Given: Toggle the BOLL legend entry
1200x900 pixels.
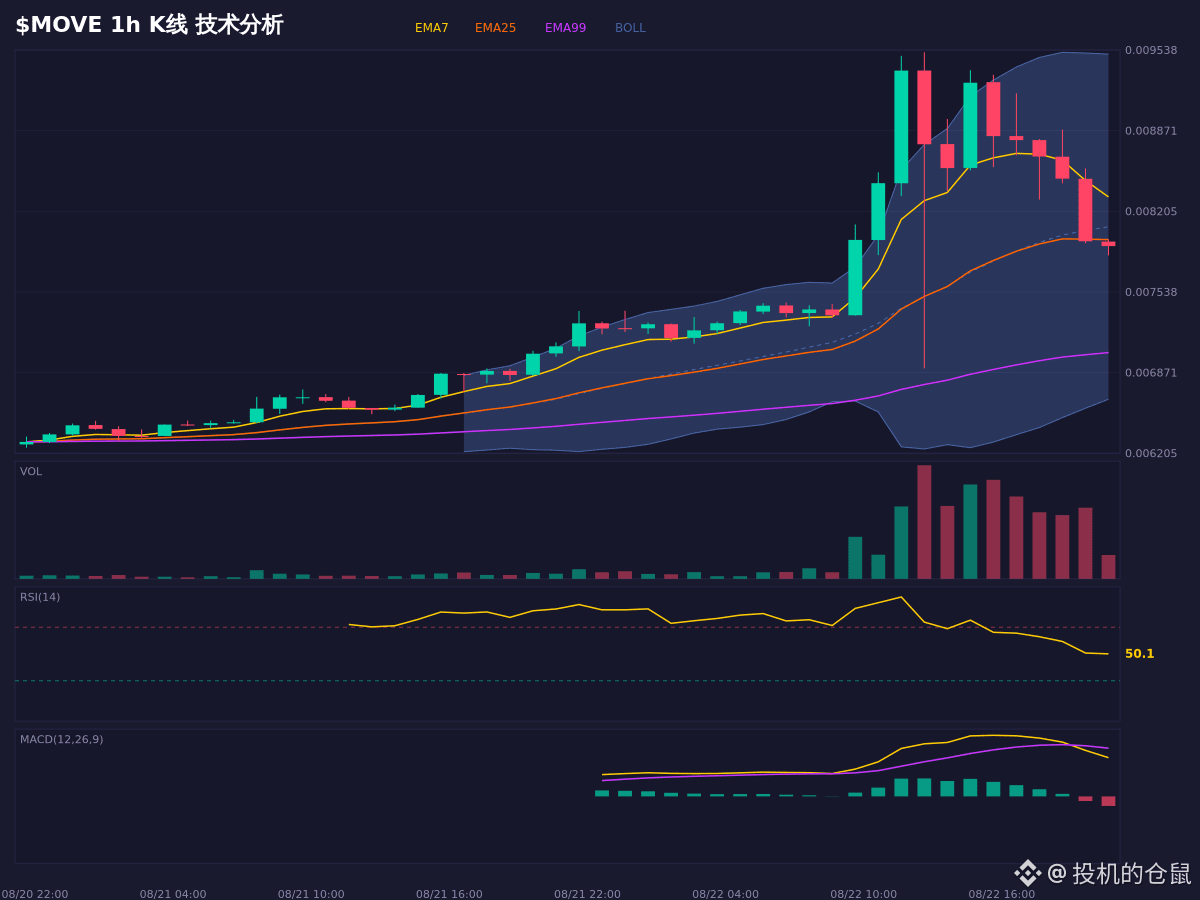Looking at the screenshot, I should coord(630,28).
